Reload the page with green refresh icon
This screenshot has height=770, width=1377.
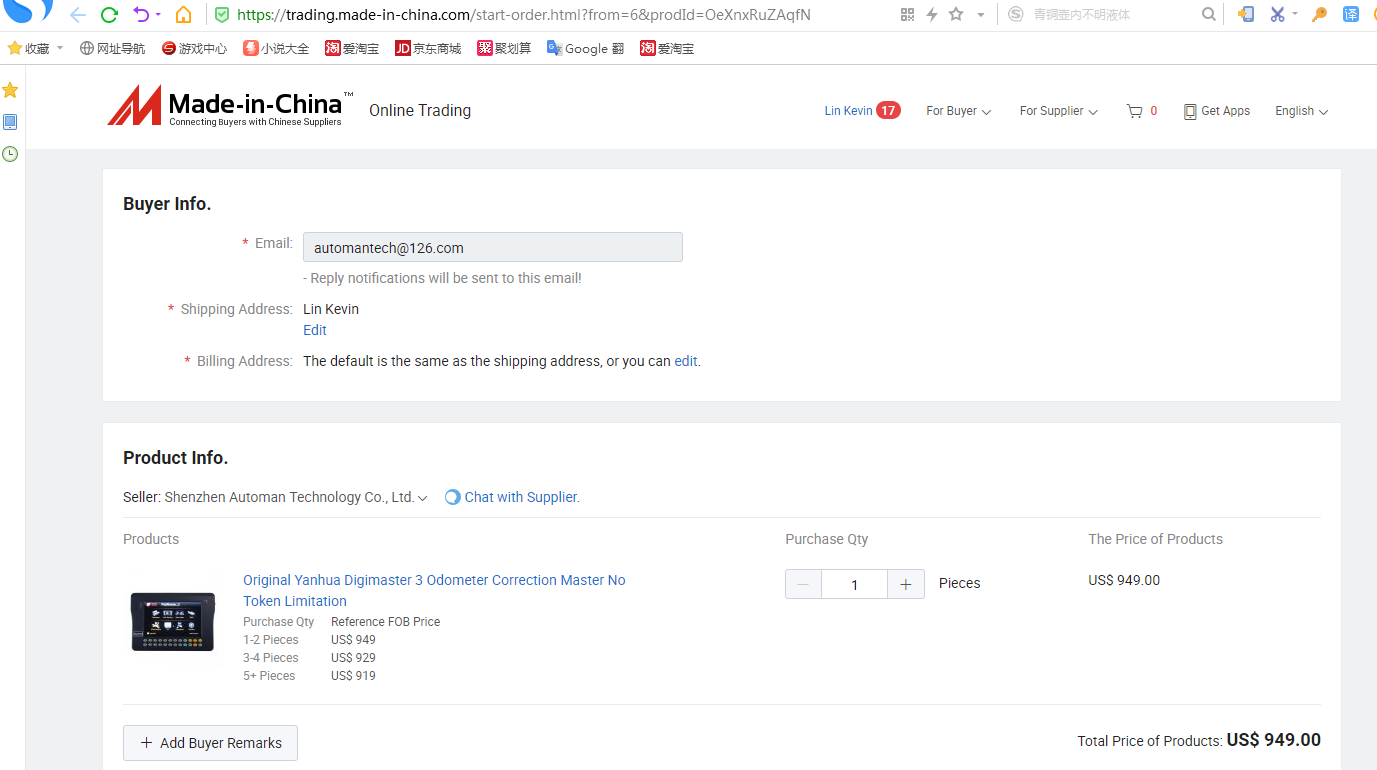110,15
